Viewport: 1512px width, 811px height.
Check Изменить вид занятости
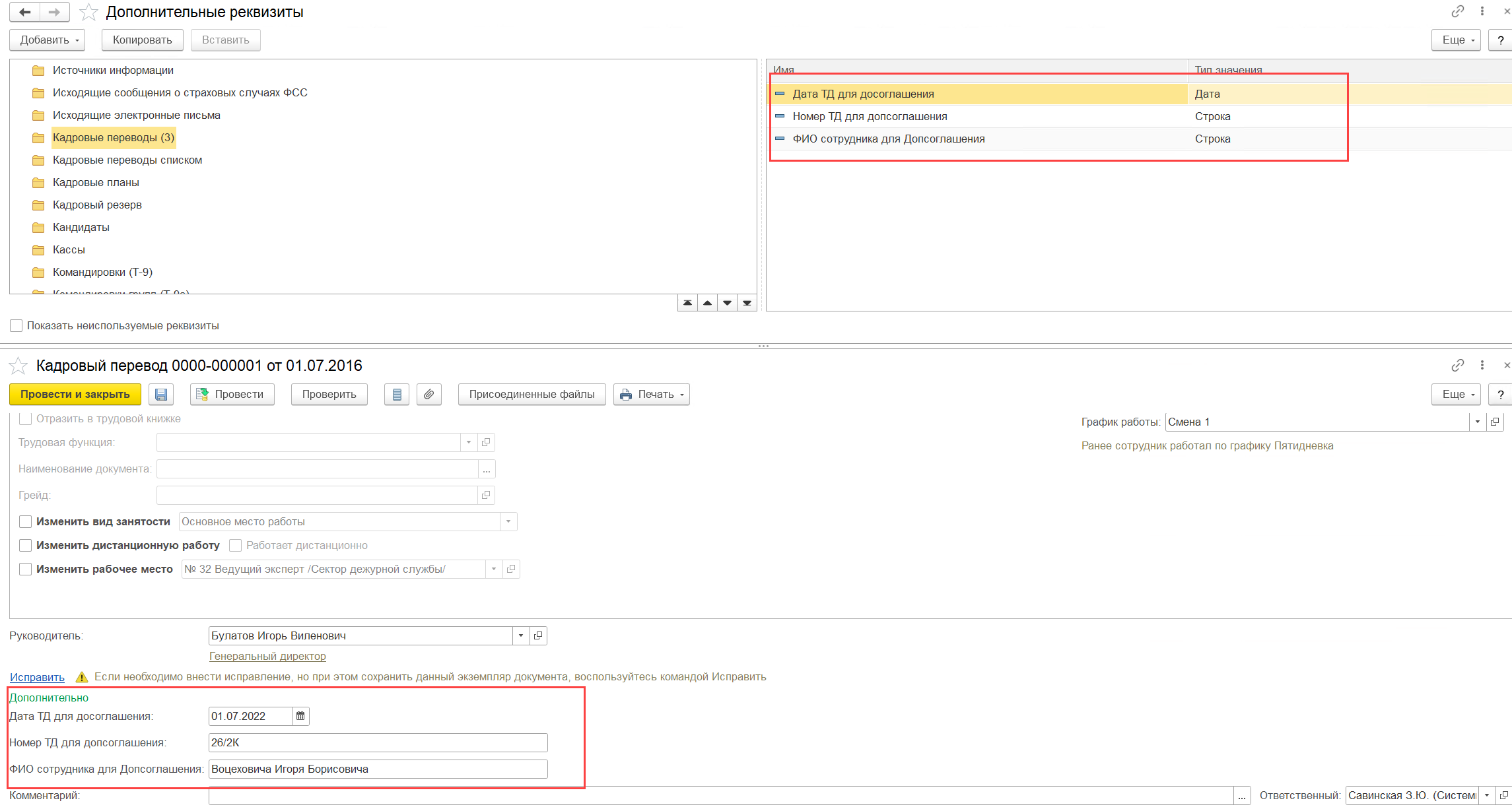pyautogui.click(x=26, y=521)
